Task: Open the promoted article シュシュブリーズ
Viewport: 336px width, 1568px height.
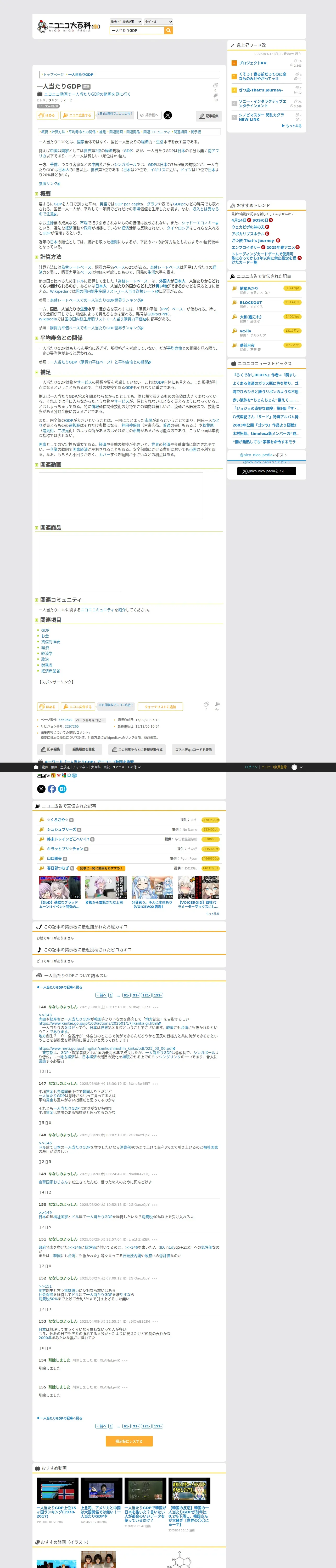Action: (61, 830)
